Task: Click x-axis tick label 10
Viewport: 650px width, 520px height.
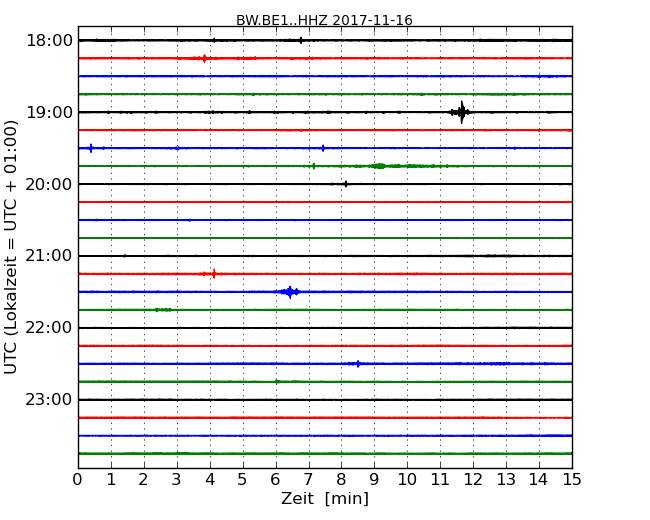Action: click(407, 479)
